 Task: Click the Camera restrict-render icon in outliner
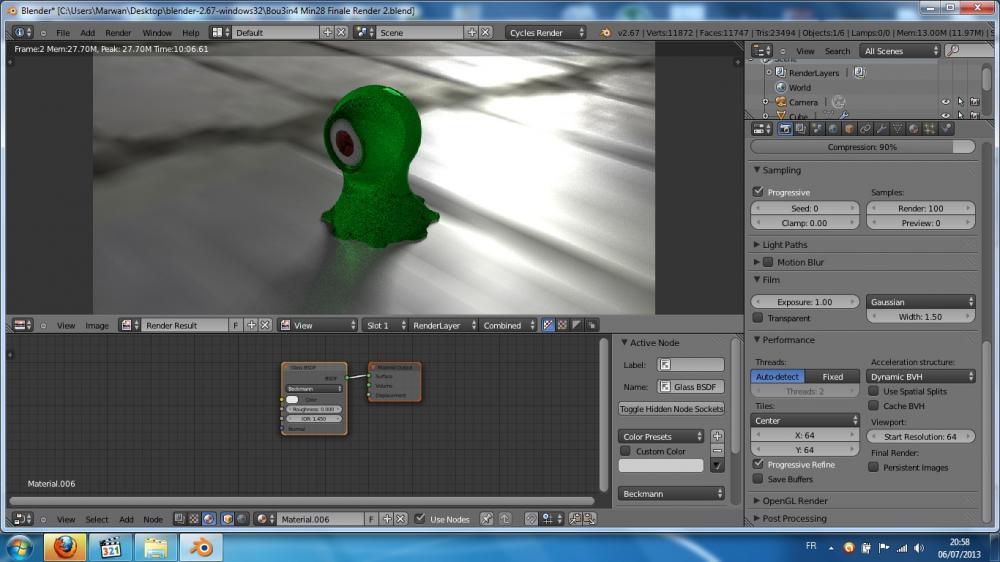974,102
